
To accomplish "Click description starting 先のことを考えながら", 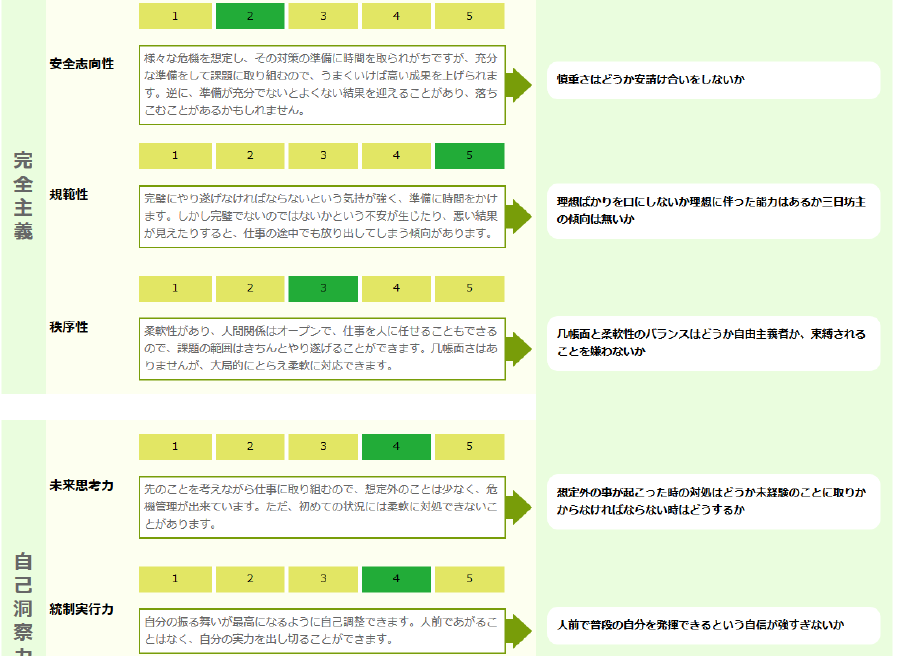I will click(322, 507).
